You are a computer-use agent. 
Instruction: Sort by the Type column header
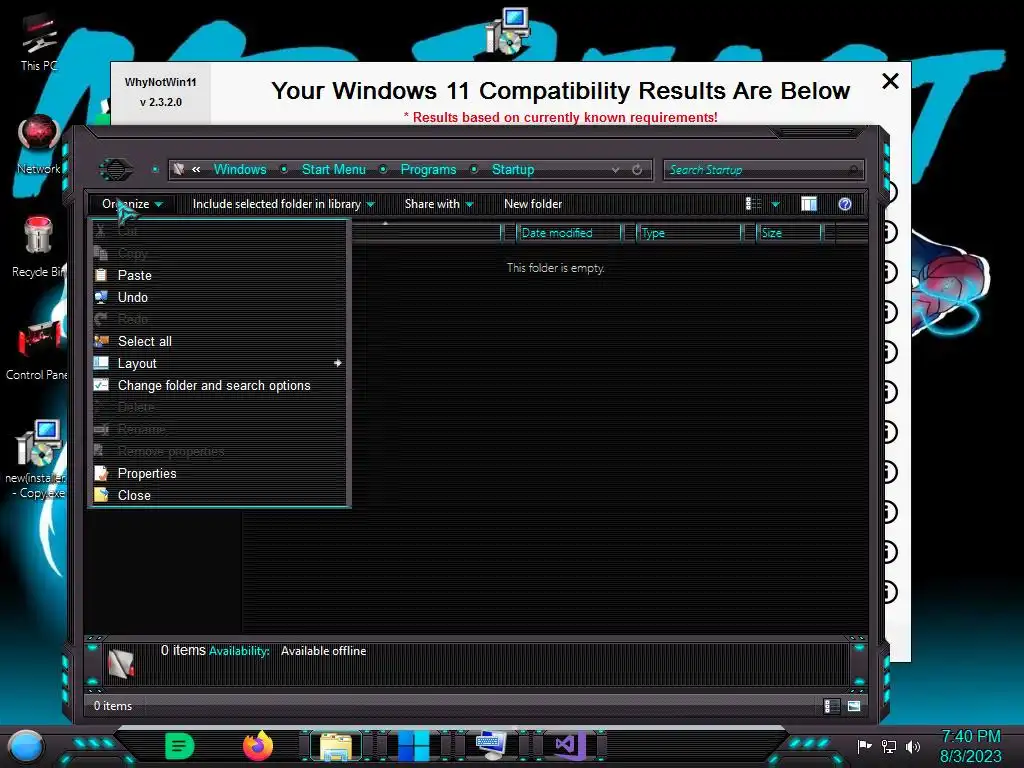click(x=689, y=233)
